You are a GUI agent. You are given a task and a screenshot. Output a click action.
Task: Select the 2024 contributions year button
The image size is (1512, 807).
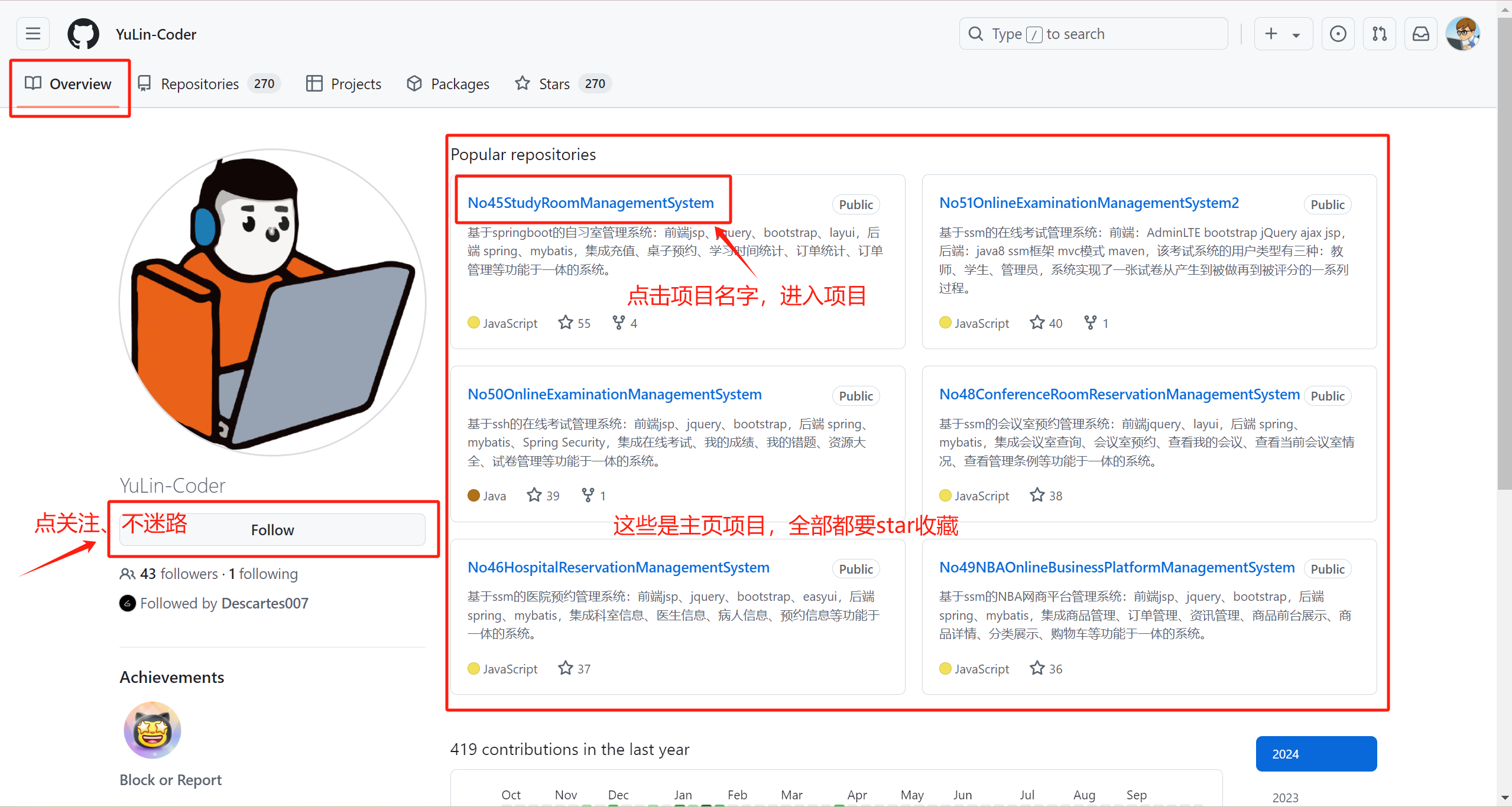(1316, 754)
